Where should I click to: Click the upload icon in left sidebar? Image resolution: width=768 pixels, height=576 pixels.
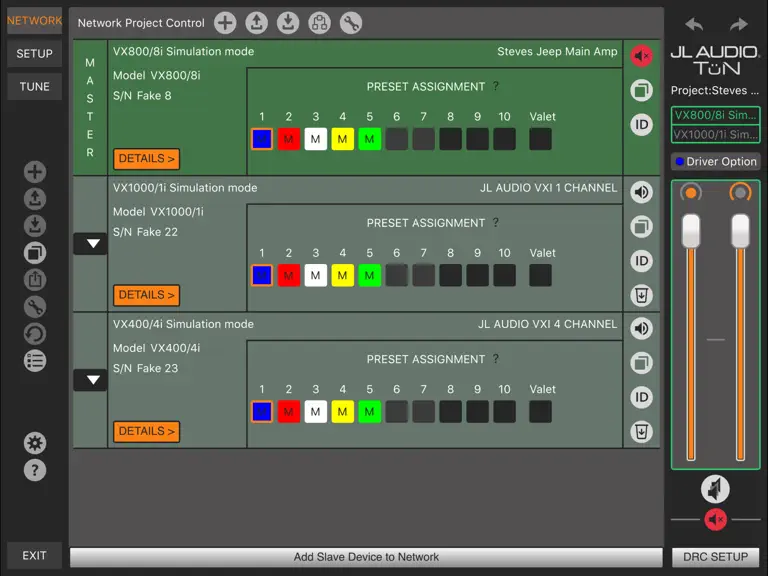pyautogui.click(x=35, y=199)
